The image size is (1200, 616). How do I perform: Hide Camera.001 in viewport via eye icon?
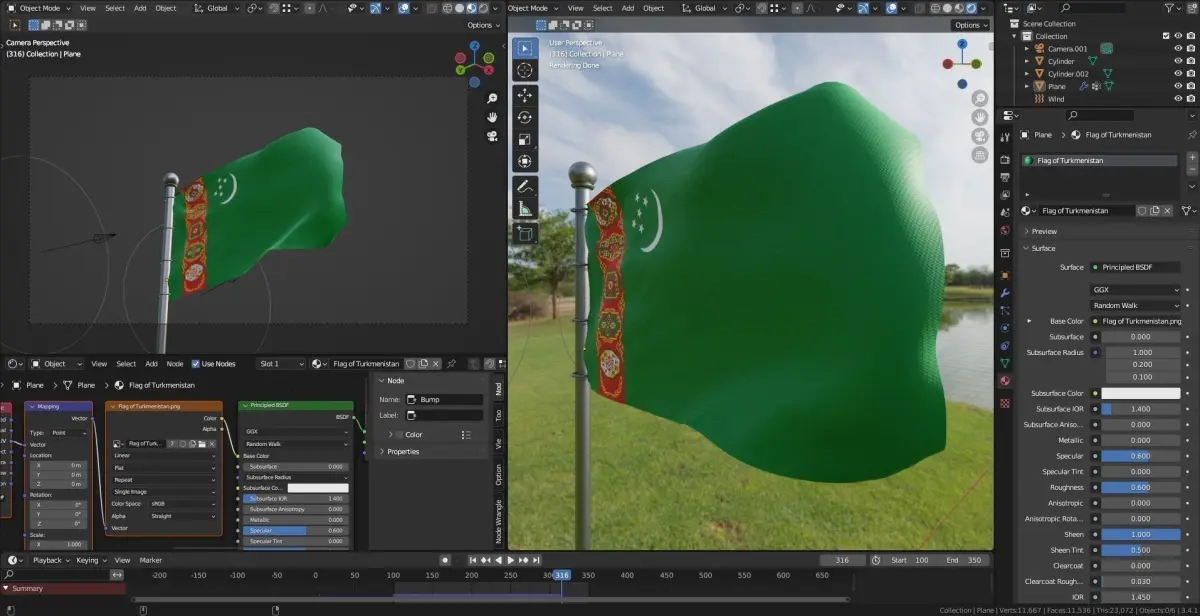(x=1177, y=48)
